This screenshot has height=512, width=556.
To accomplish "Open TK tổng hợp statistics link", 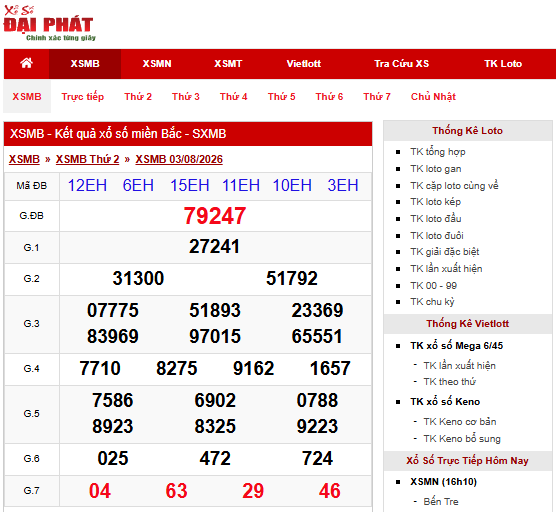I will tap(438, 152).
